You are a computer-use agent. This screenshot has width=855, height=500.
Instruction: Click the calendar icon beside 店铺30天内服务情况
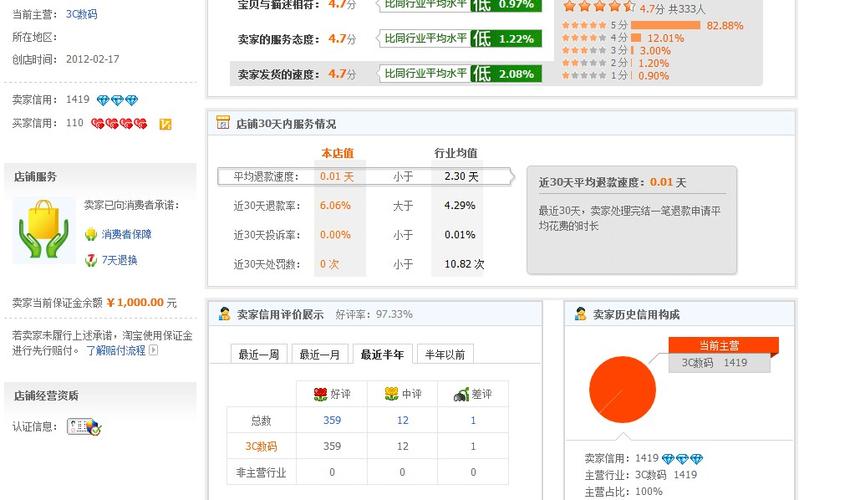pos(222,123)
